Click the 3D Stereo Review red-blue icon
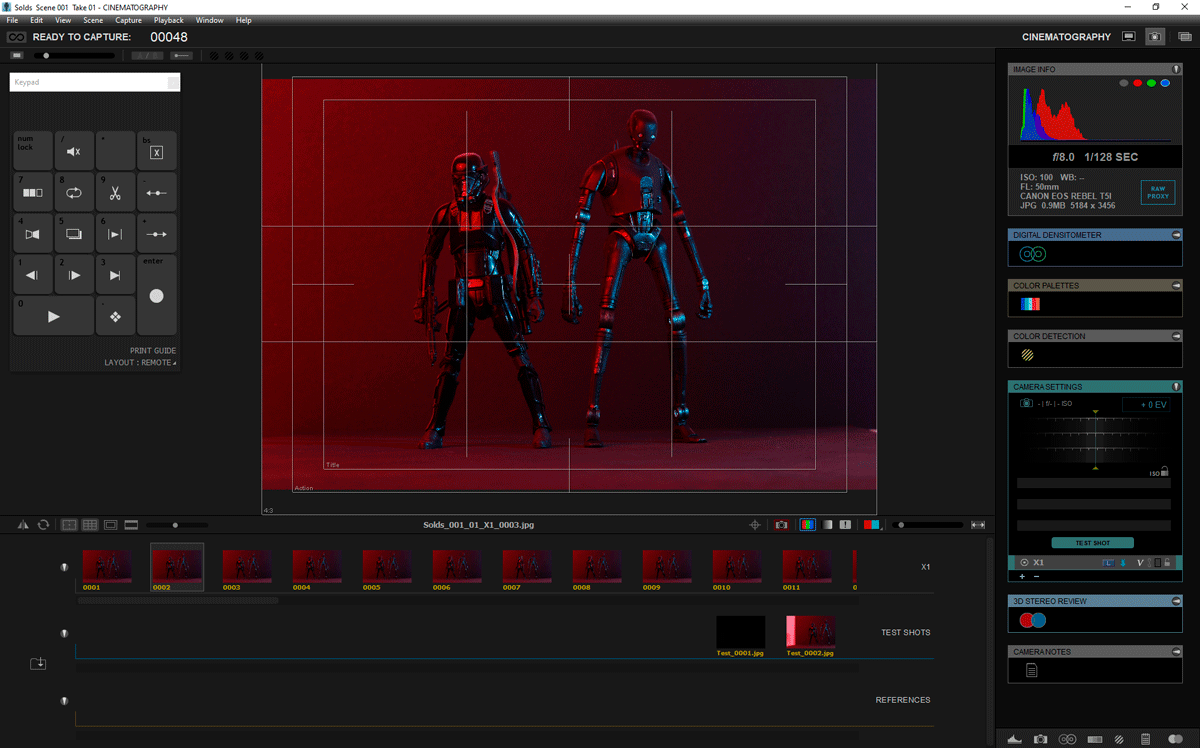The image size is (1200, 748). coord(1032,620)
